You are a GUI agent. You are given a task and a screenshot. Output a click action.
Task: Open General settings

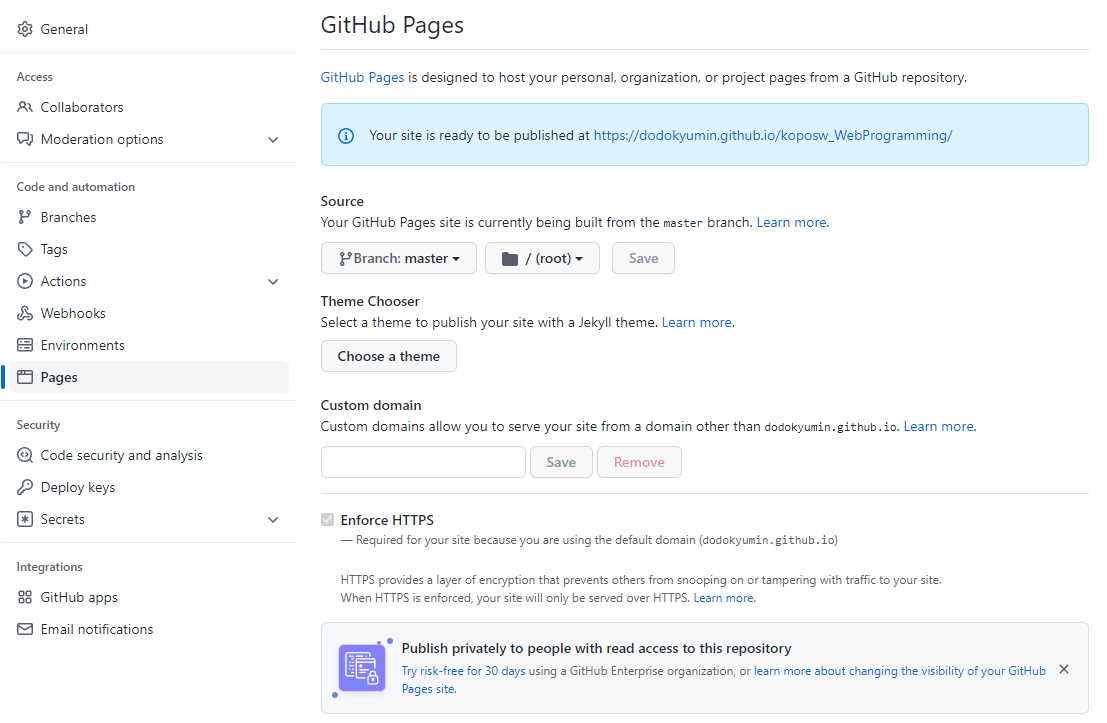148,29
